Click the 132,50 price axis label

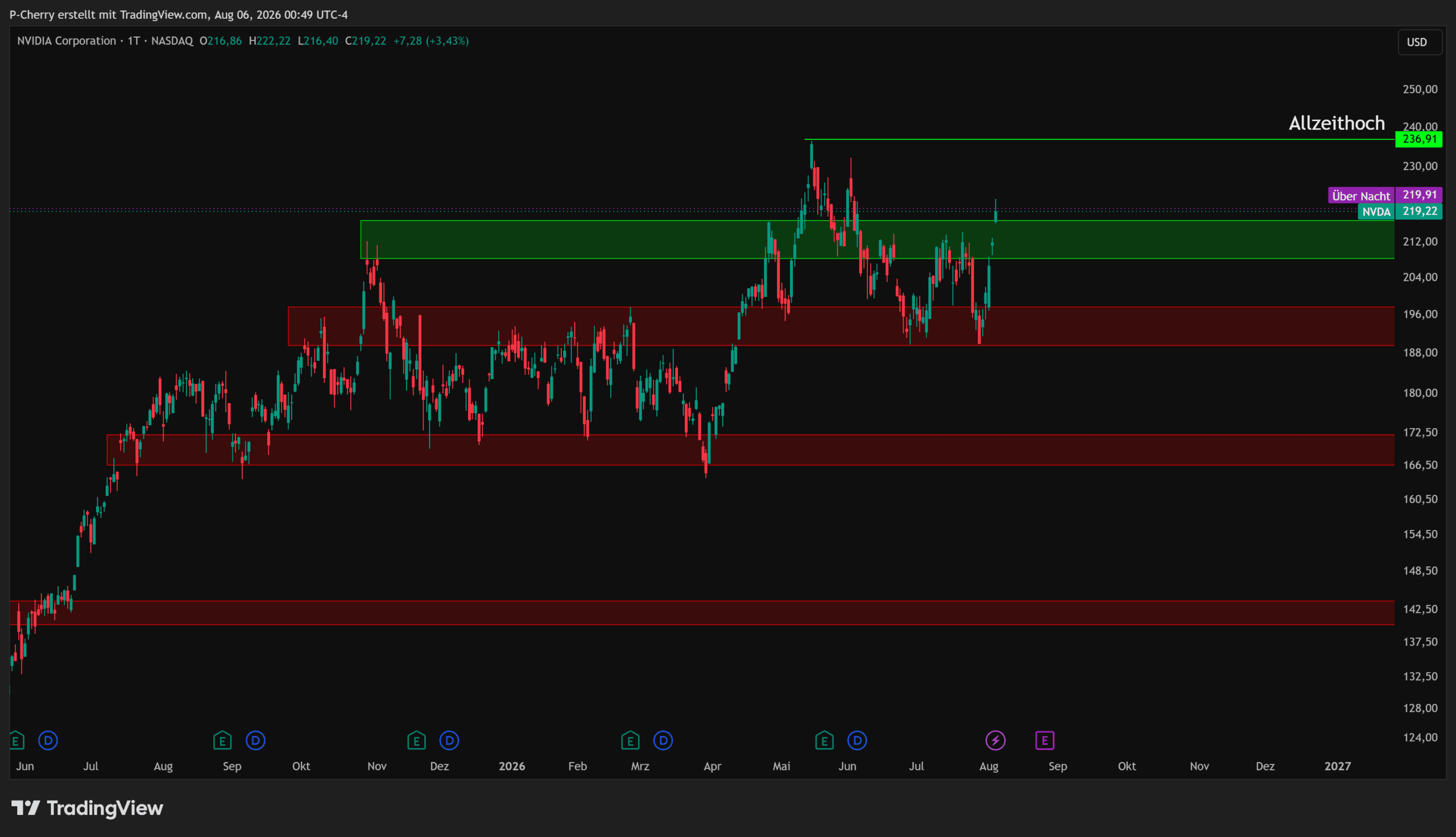(1420, 677)
